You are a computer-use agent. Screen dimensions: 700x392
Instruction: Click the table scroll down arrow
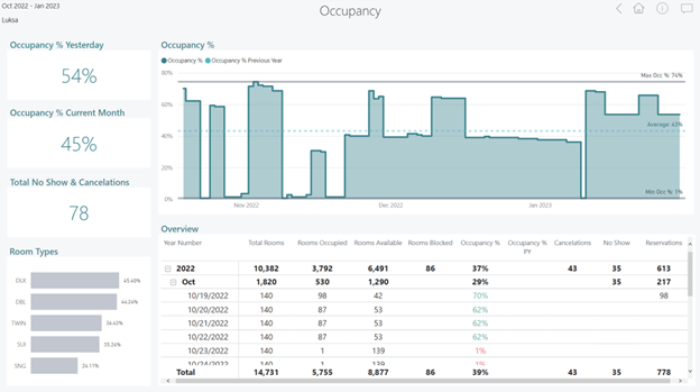[x=690, y=371]
